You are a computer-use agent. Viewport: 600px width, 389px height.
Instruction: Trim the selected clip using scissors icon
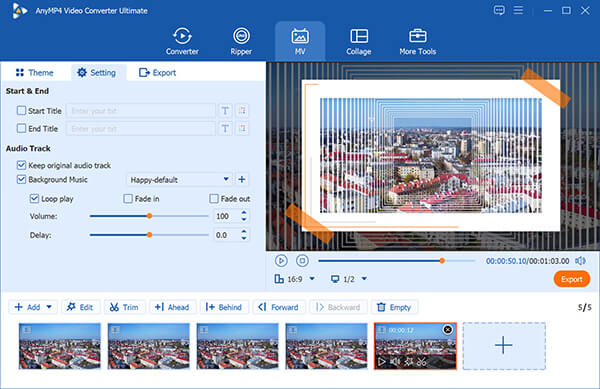coord(421,361)
